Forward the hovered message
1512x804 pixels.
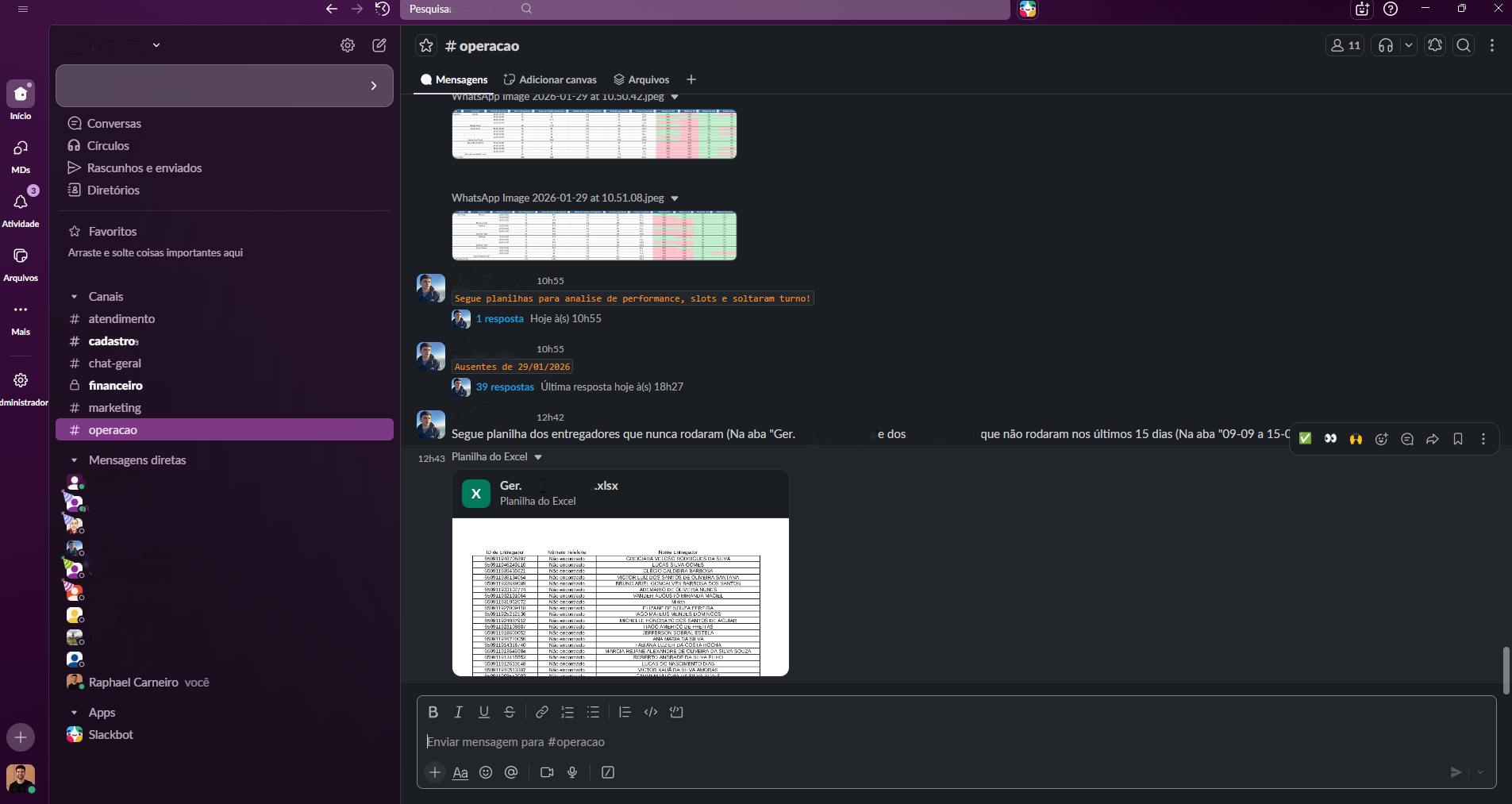[1433, 439]
